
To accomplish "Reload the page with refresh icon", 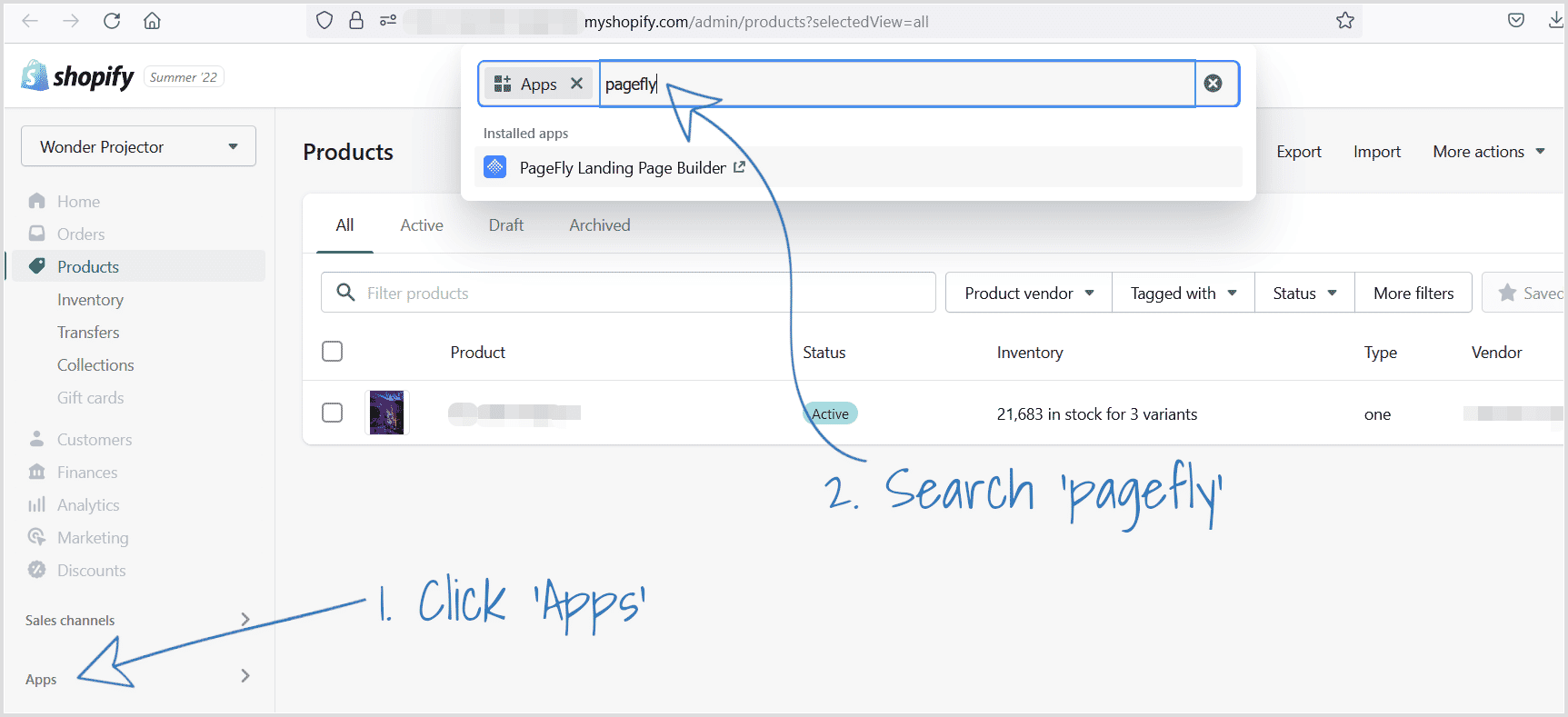I will (x=112, y=21).
